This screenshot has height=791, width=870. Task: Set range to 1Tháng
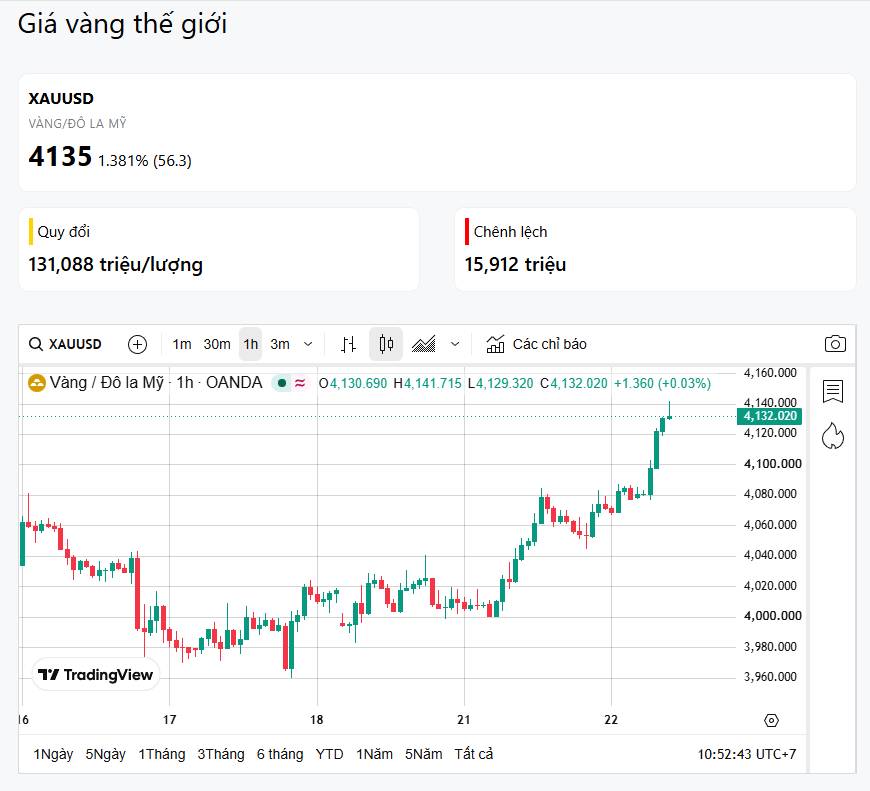(x=161, y=754)
